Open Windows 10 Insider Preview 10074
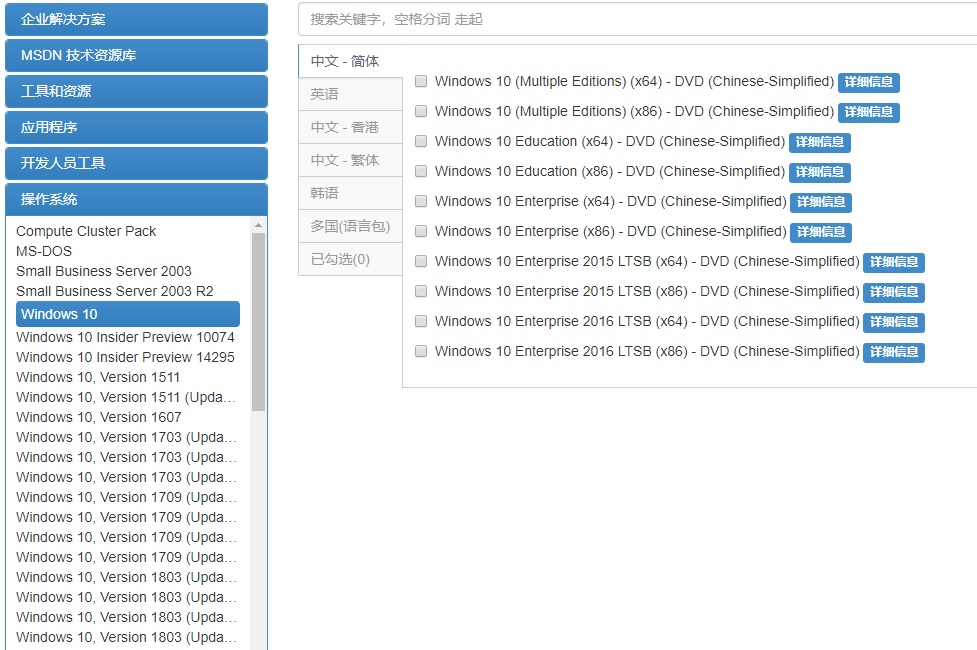The height and width of the screenshot is (650, 977). (x=125, y=337)
